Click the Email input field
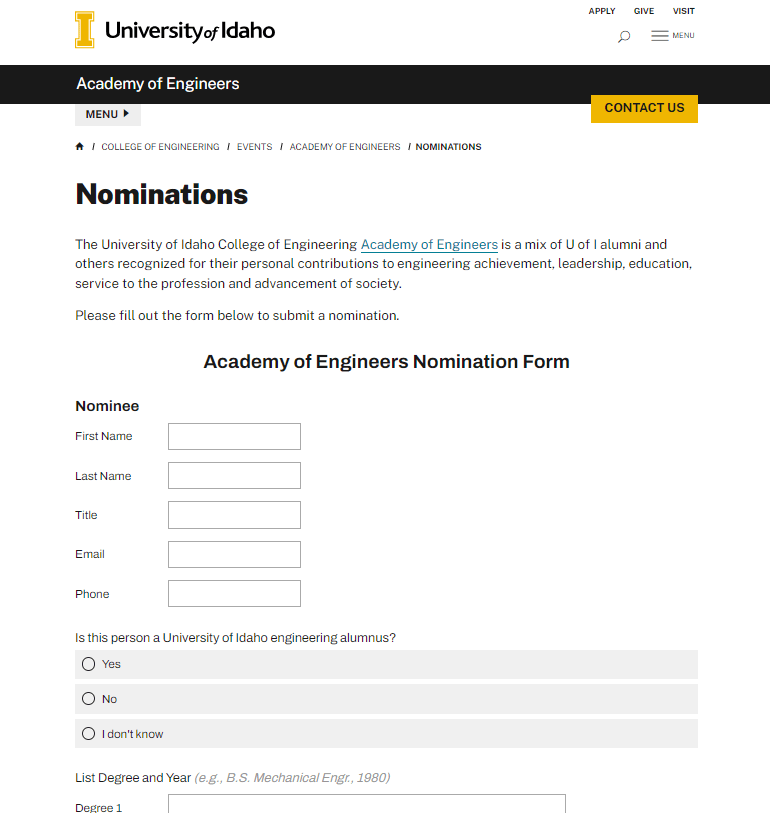 point(234,554)
